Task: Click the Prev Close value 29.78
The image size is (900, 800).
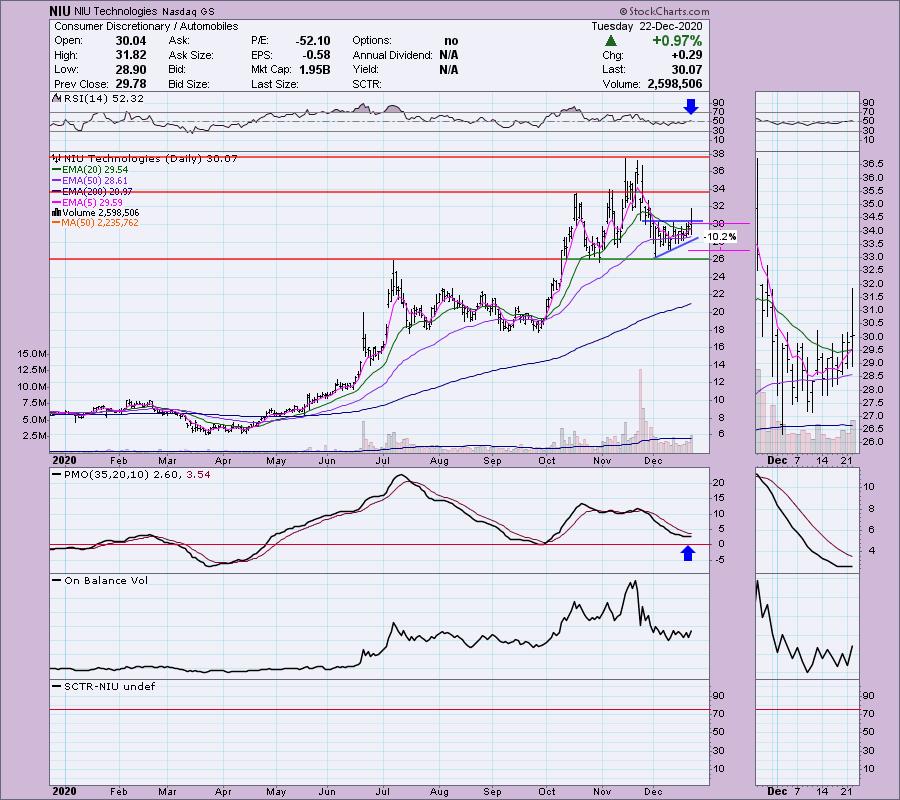Action: coord(131,84)
